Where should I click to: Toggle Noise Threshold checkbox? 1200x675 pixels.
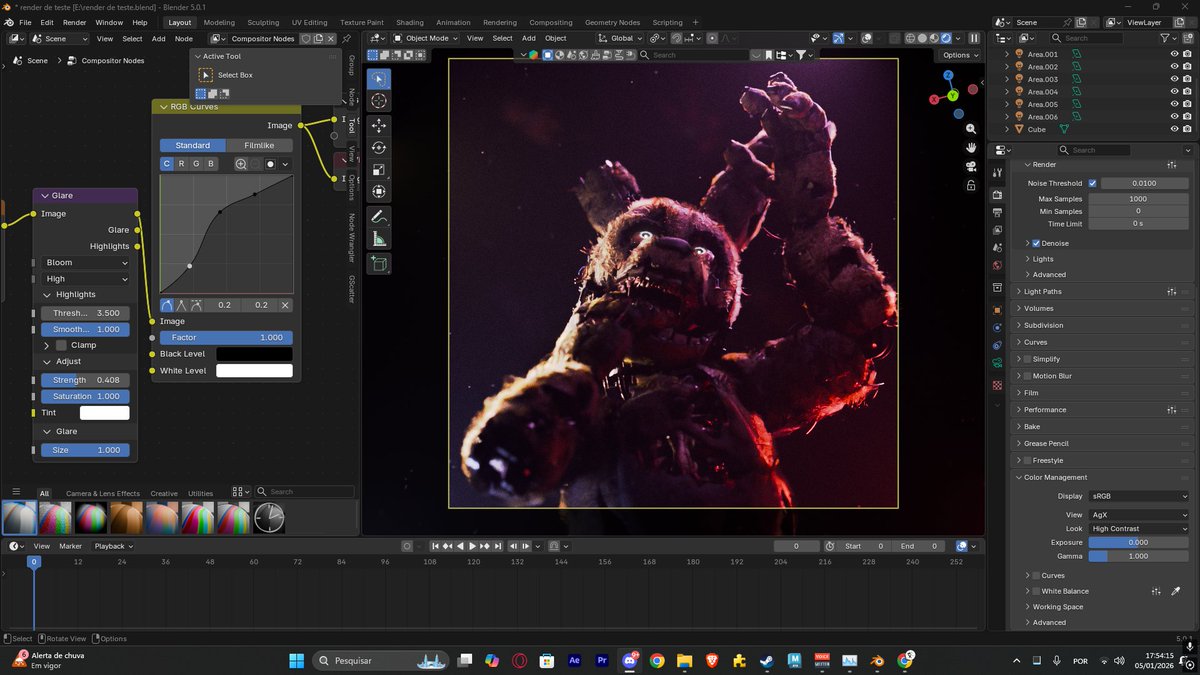point(1092,183)
